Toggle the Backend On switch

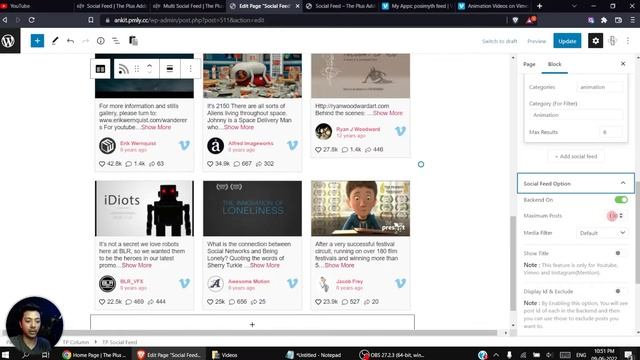tap(621, 200)
